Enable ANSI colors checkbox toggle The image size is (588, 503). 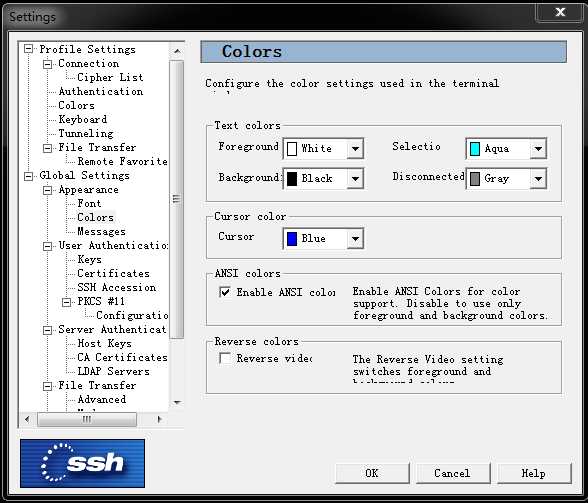225,291
